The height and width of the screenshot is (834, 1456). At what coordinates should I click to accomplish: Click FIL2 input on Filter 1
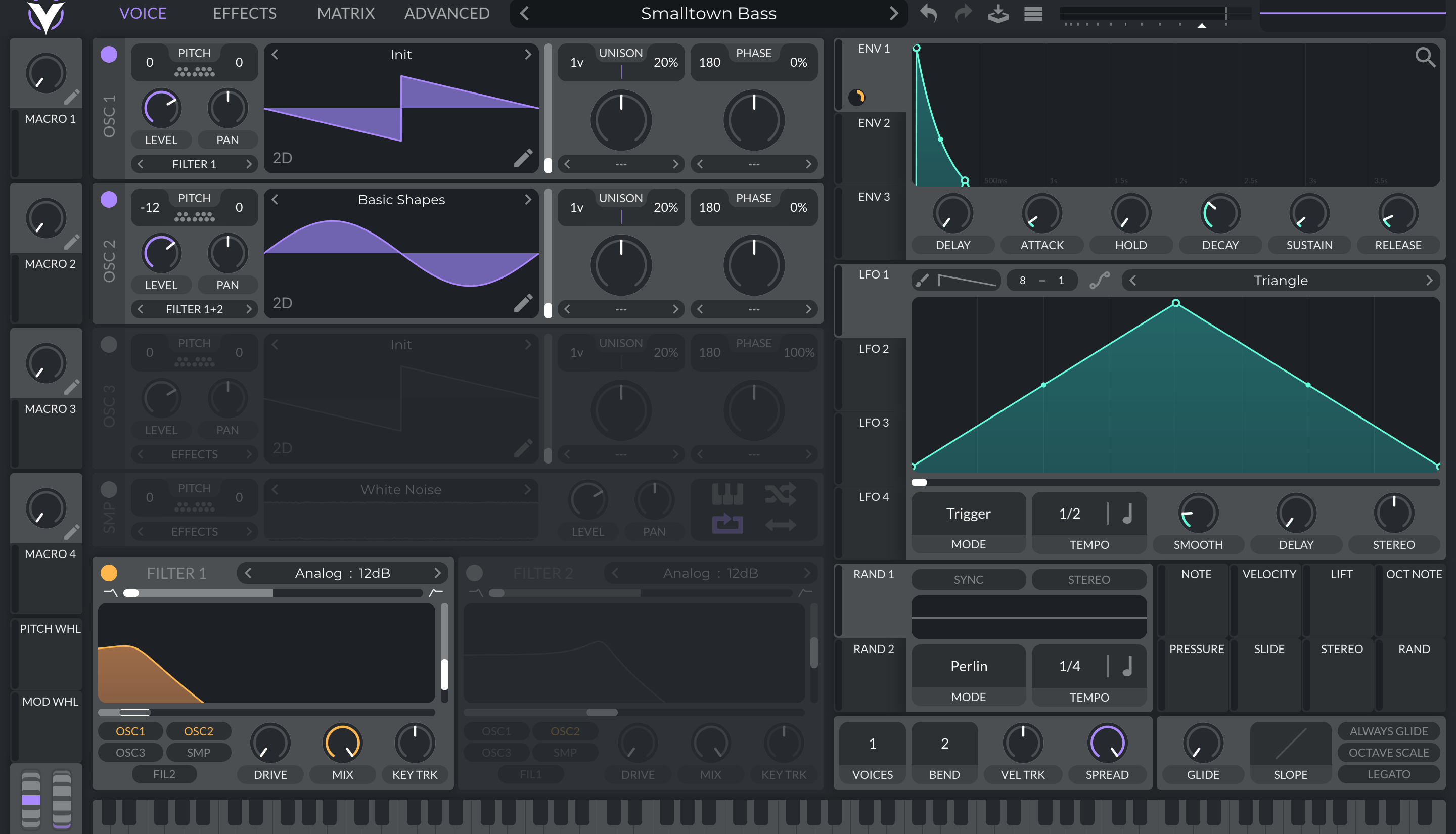164,774
